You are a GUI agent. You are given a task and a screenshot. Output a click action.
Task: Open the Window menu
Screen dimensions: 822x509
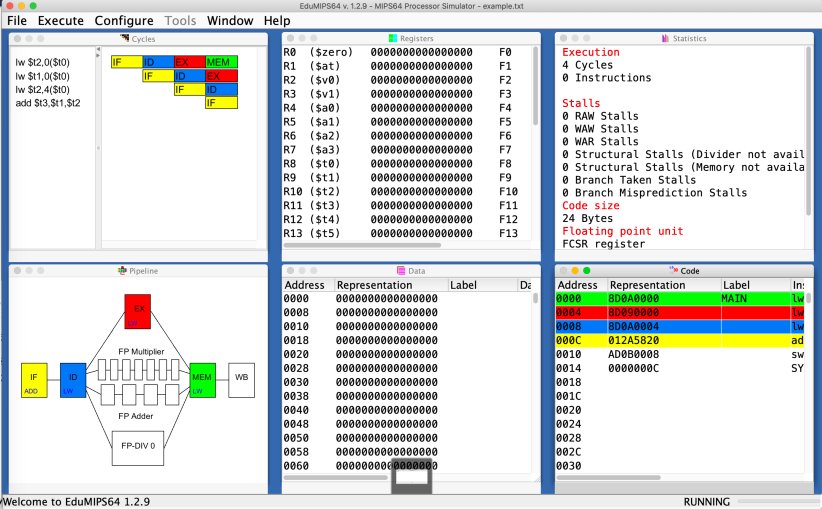click(230, 20)
